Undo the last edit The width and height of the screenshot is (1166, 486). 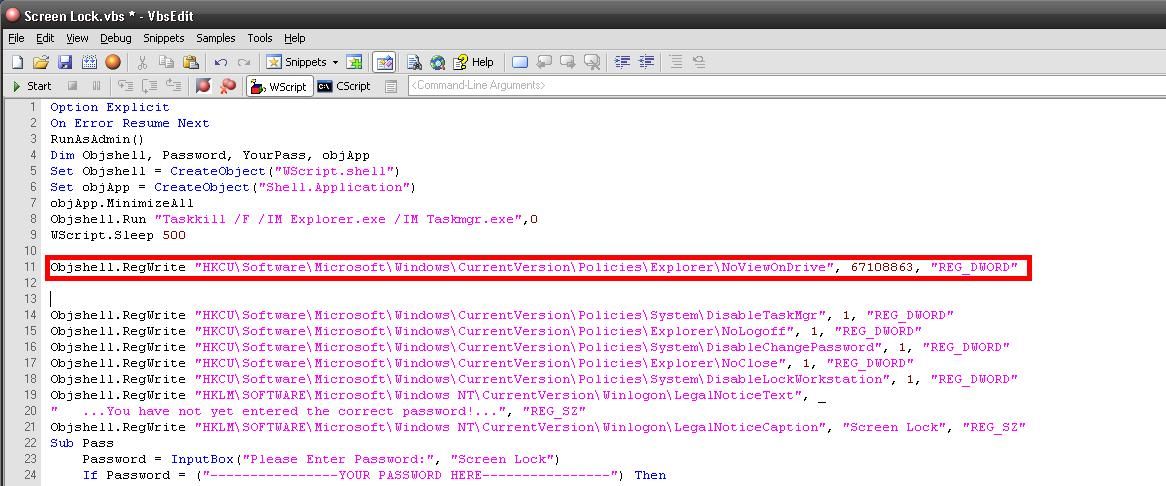pyautogui.click(x=220, y=62)
